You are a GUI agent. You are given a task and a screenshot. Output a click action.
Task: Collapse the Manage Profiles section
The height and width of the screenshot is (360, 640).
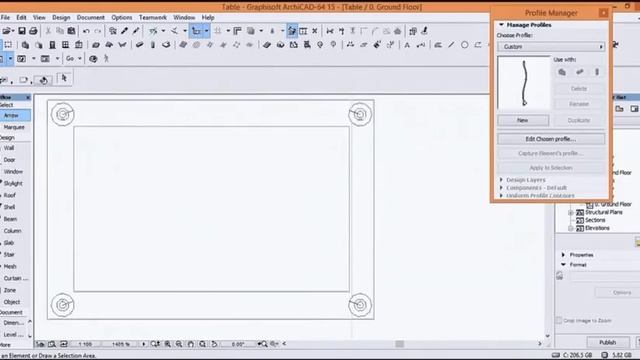502,25
